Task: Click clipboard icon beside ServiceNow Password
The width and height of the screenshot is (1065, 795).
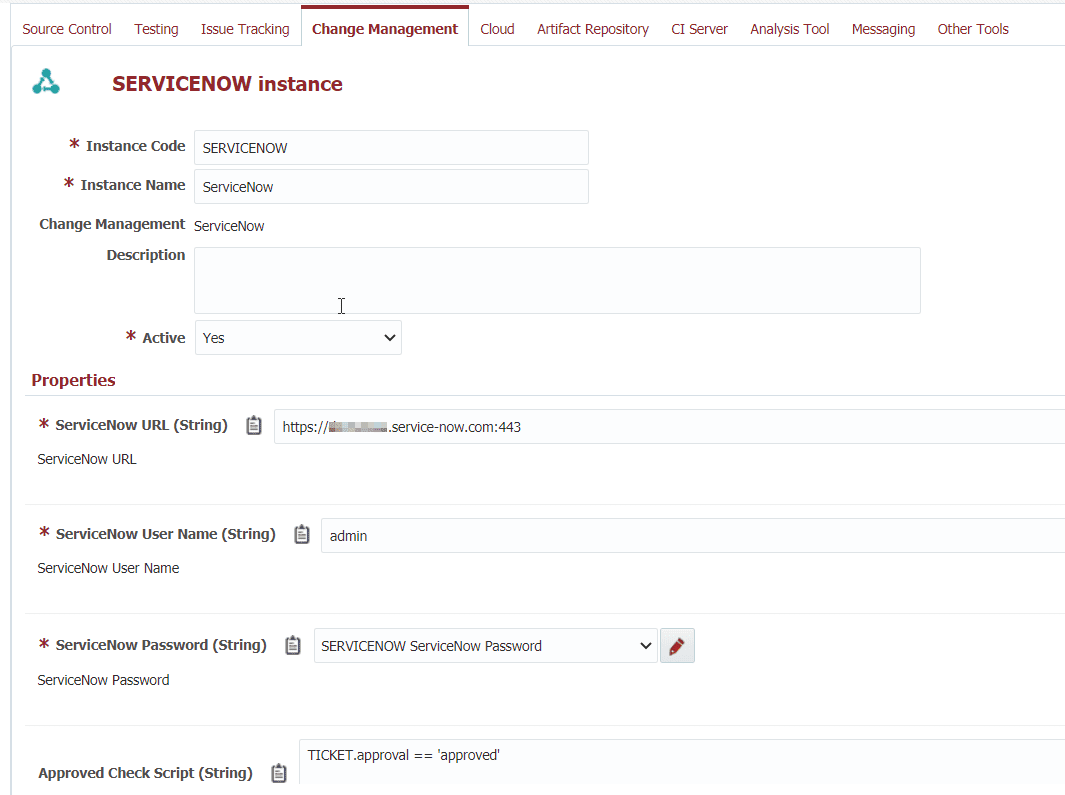Action: [x=293, y=645]
